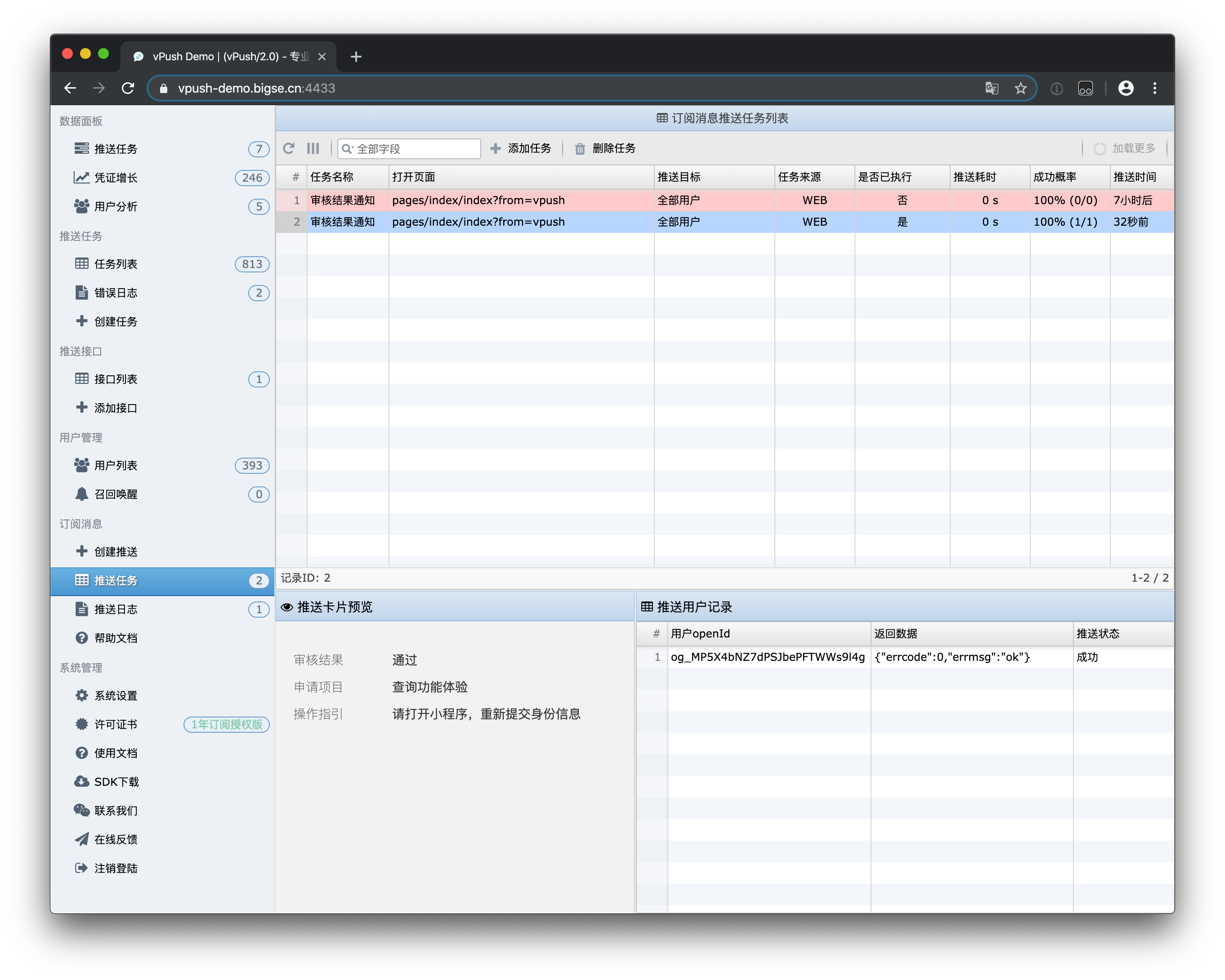Click the 接口列表 table icon
The image size is (1225, 980).
[x=82, y=379]
